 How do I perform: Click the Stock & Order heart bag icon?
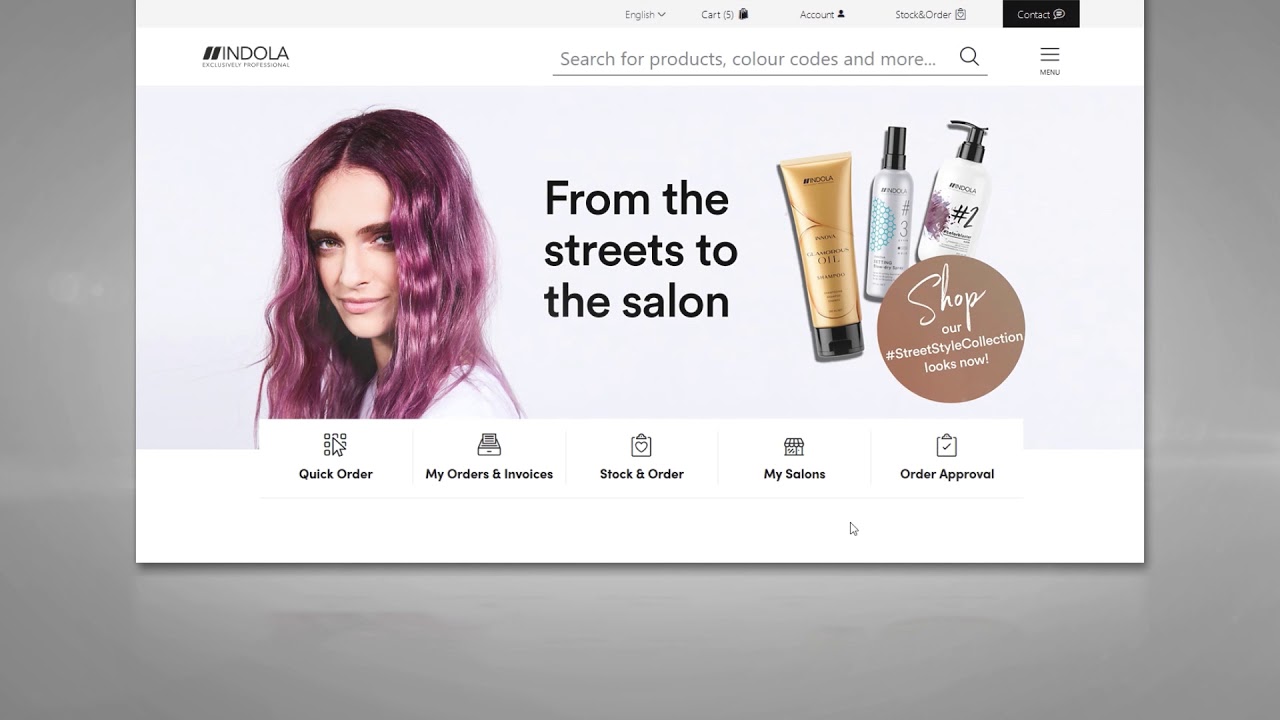click(x=641, y=444)
